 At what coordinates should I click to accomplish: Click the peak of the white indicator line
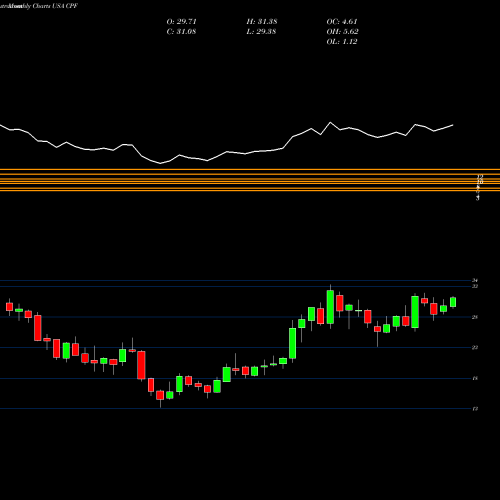[x=331, y=123]
